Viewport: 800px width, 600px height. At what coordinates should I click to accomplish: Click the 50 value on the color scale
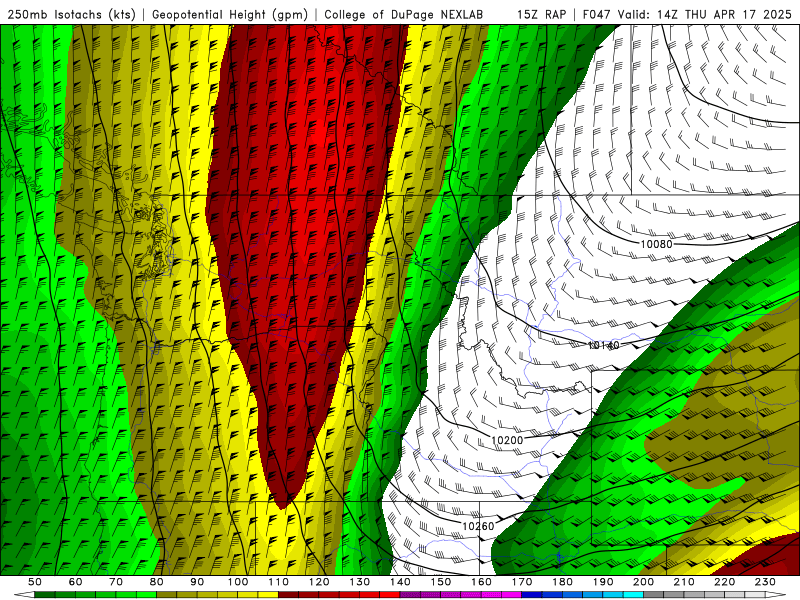point(35,582)
